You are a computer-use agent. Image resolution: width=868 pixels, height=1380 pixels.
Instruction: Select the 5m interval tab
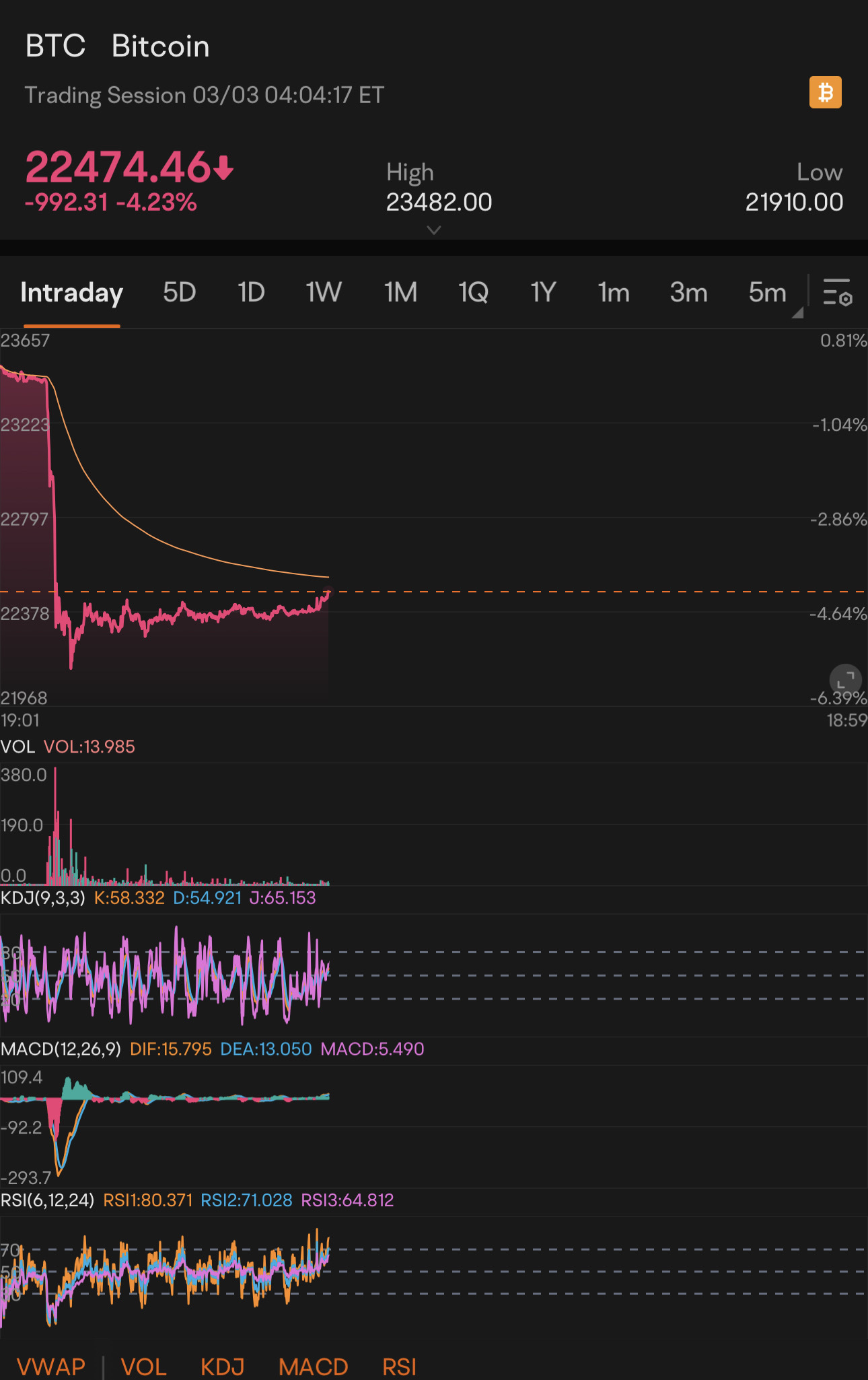pyautogui.click(x=767, y=293)
